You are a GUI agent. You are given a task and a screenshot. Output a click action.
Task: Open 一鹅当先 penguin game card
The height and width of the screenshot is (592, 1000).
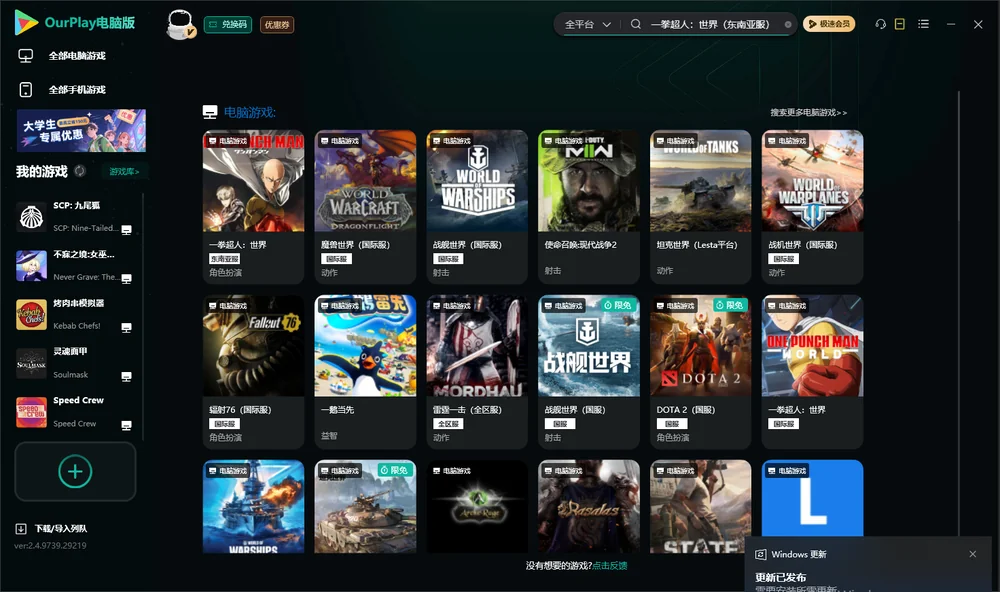(x=365, y=372)
